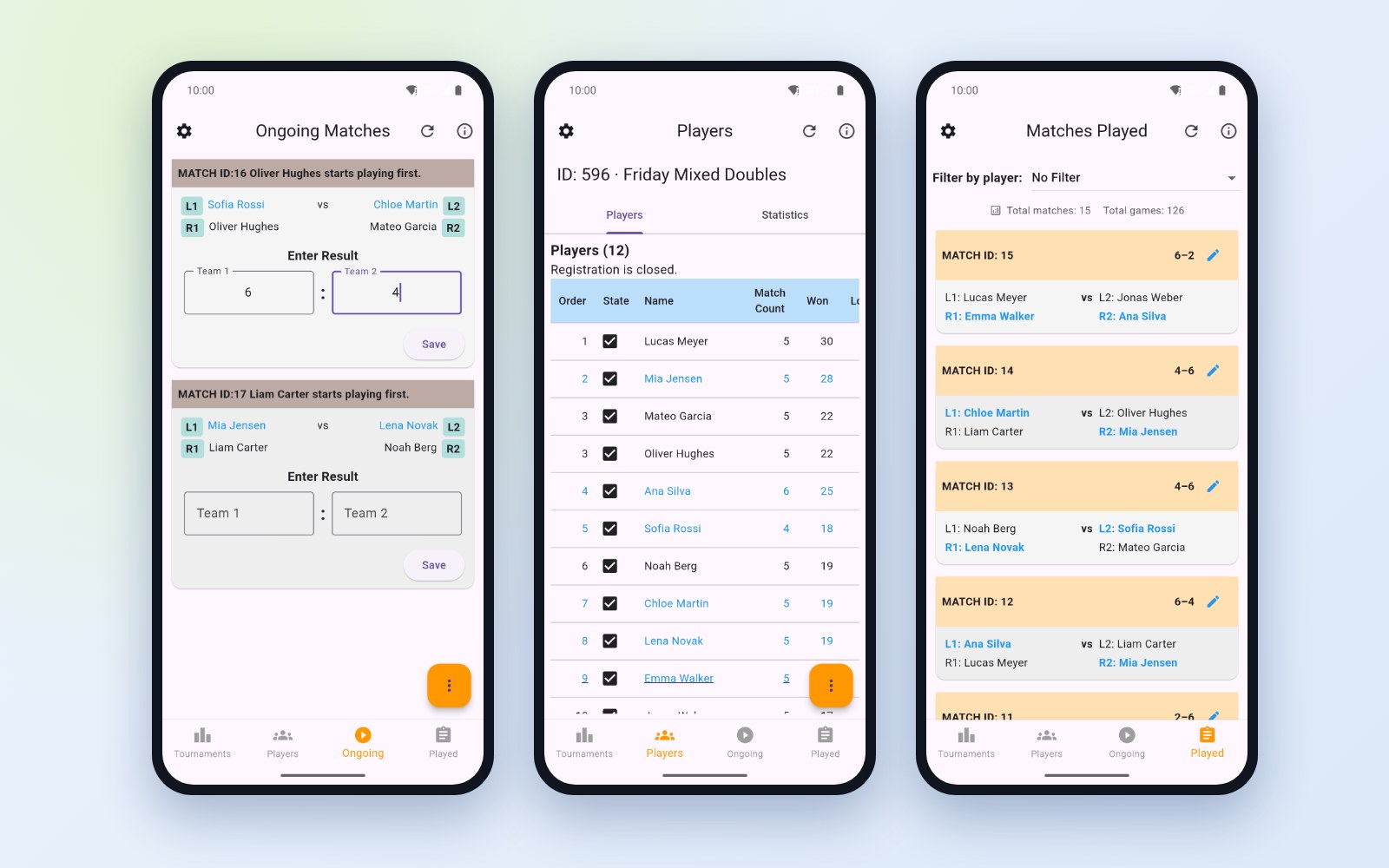The image size is (1389, 868).
Task: Refresh the Matches Played screen
Action: click(1191, 131)
